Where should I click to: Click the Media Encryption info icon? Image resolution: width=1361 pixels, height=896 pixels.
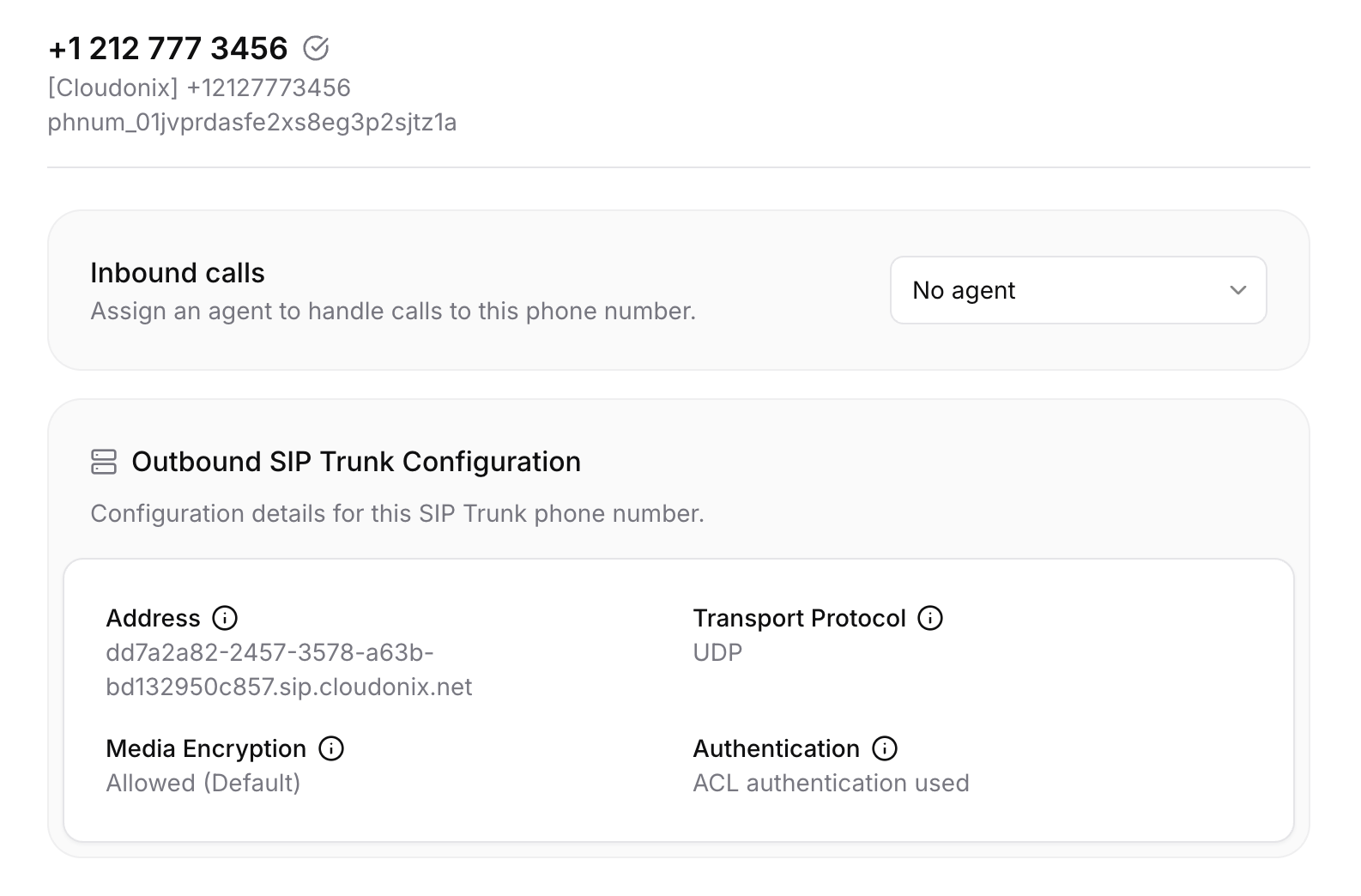(331, 748)
